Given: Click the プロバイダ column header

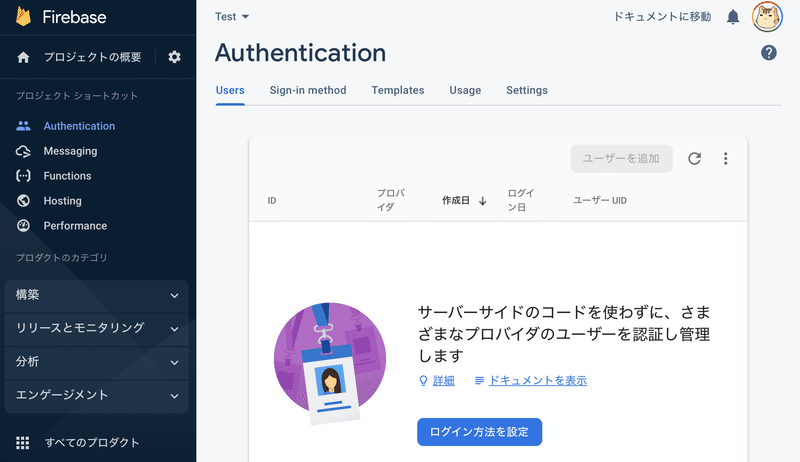Looking at the screenshot, I should (391, 200).
